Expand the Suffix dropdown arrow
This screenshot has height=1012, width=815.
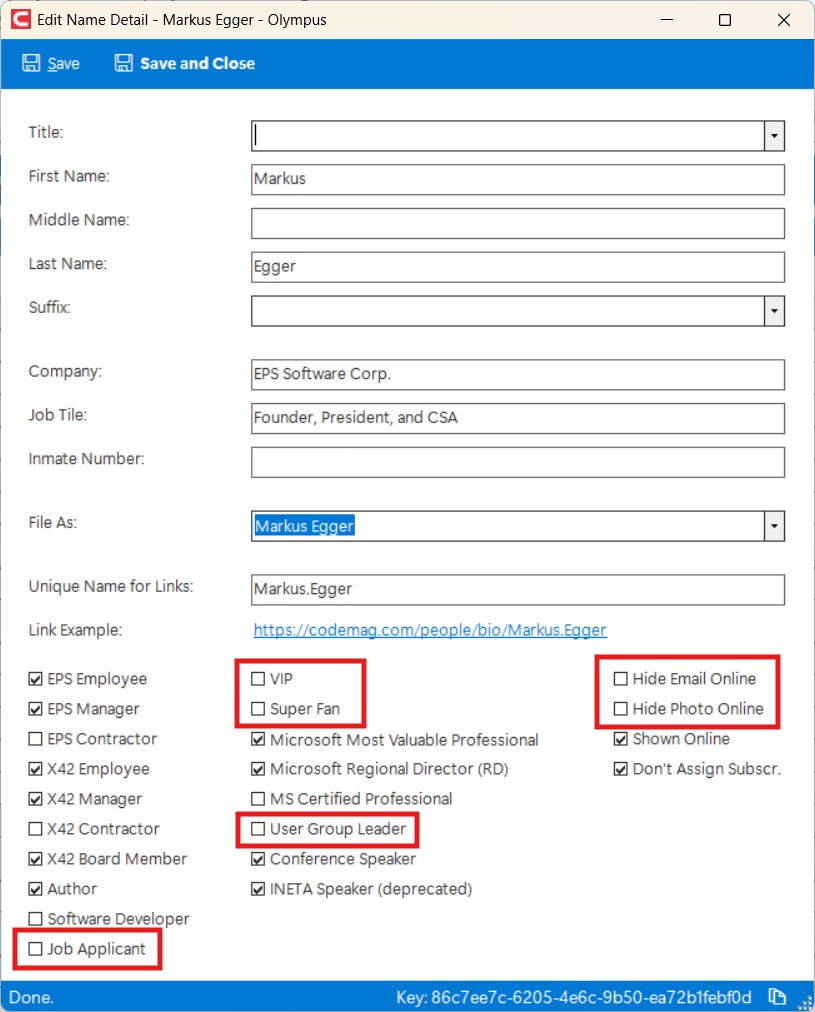774,312
